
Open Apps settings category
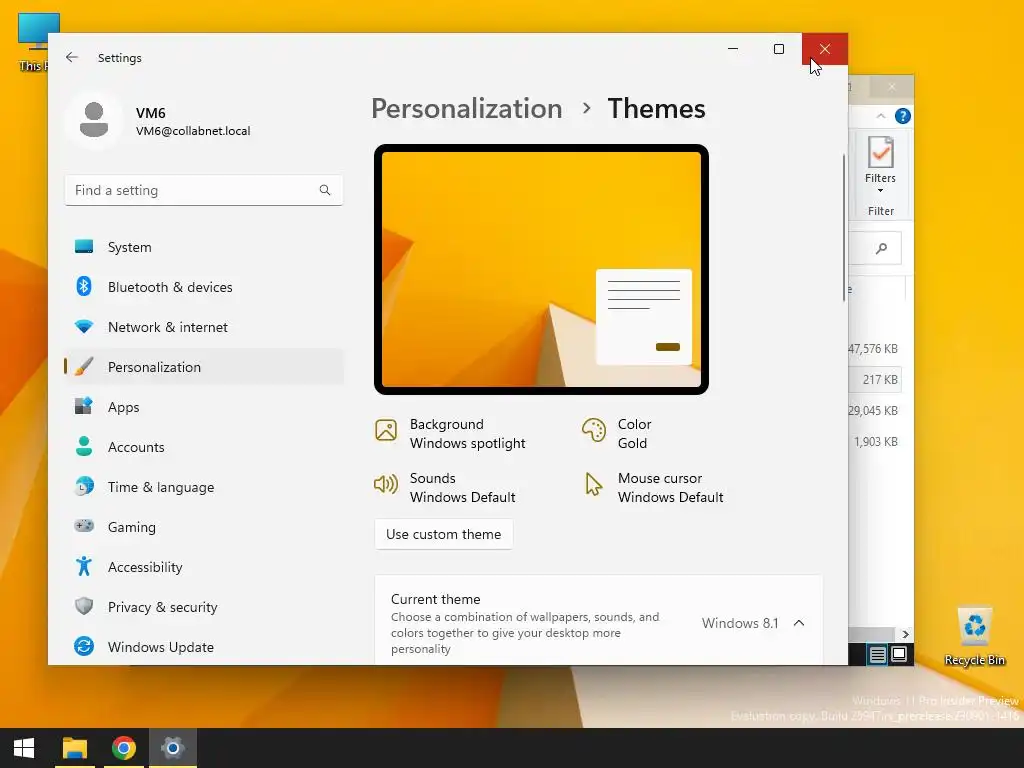[x=204, y=407]
